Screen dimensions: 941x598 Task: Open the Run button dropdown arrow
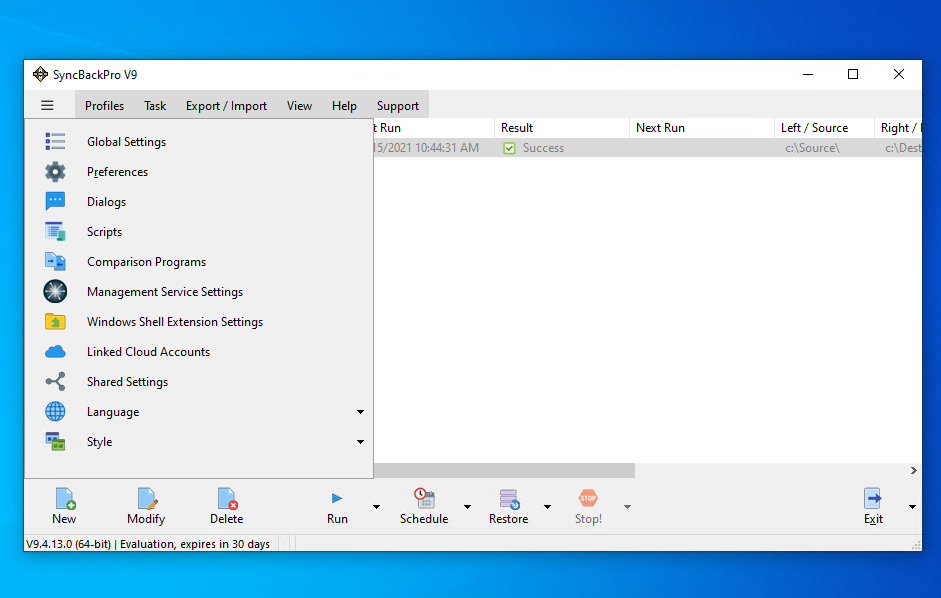376,507
